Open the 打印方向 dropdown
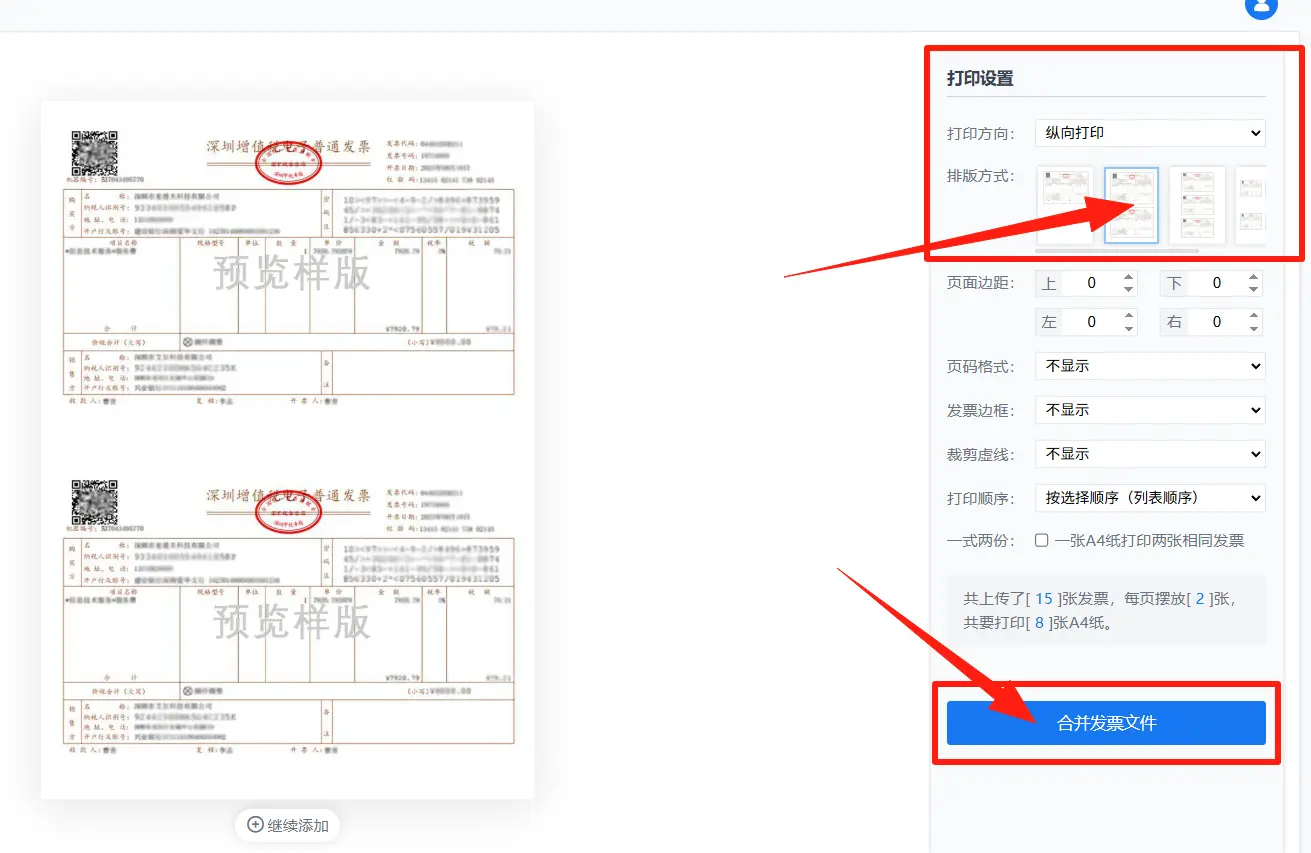This screenshot has height=853, width=1311. [x=1150, y=133]
